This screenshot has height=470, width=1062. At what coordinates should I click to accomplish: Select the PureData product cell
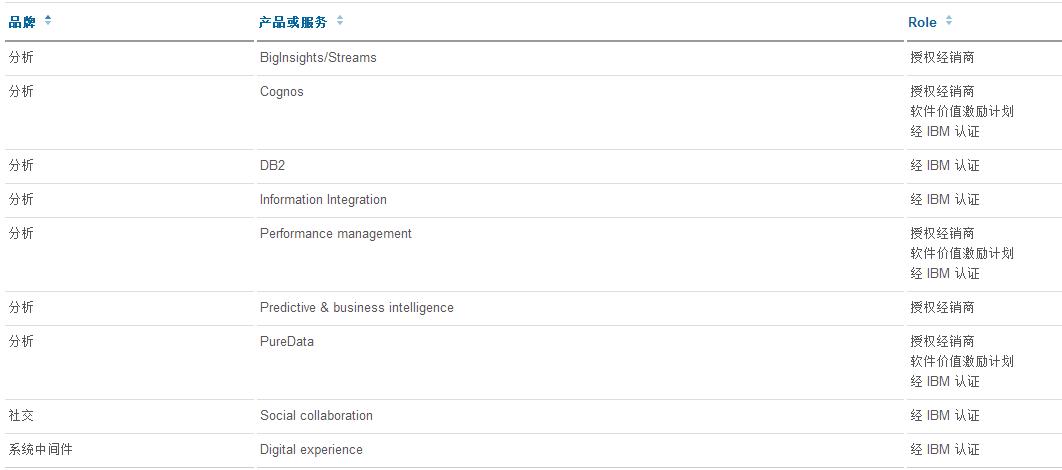point(287,342)
